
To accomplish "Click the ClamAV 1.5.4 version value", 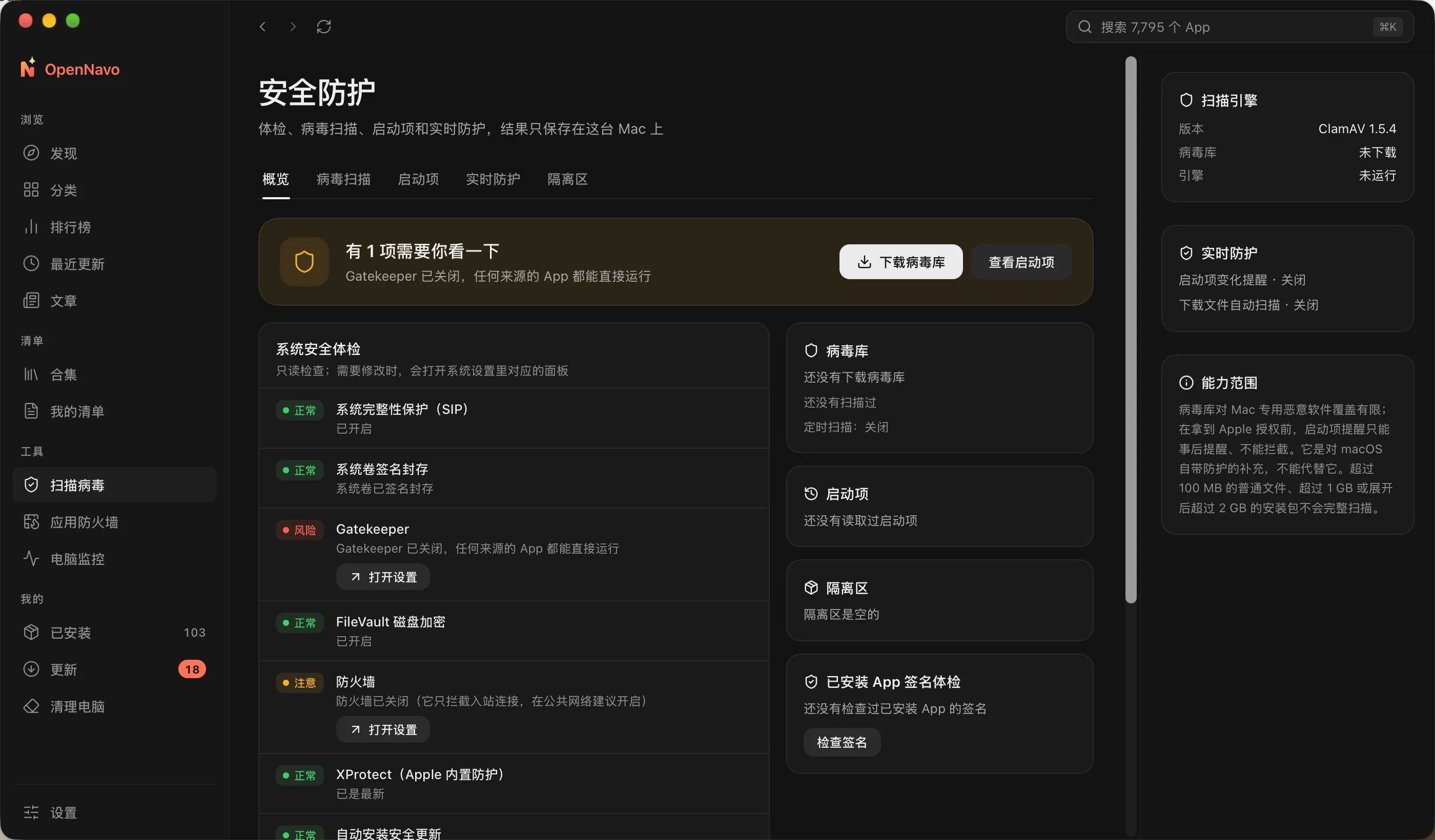I will (x=1357, y=129).
